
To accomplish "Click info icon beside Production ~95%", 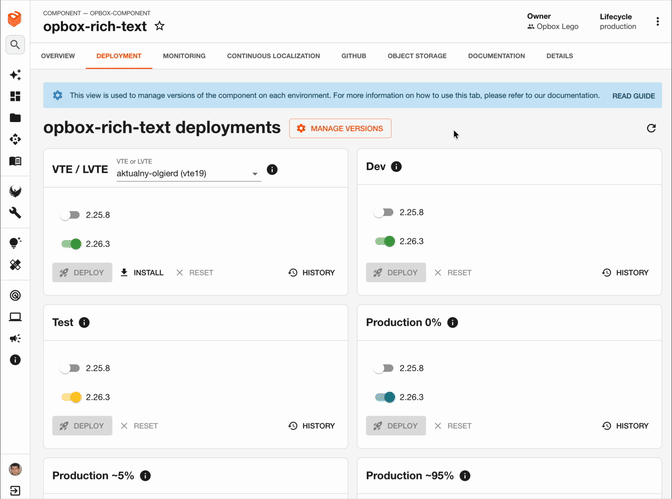I will tap(465, 475).
